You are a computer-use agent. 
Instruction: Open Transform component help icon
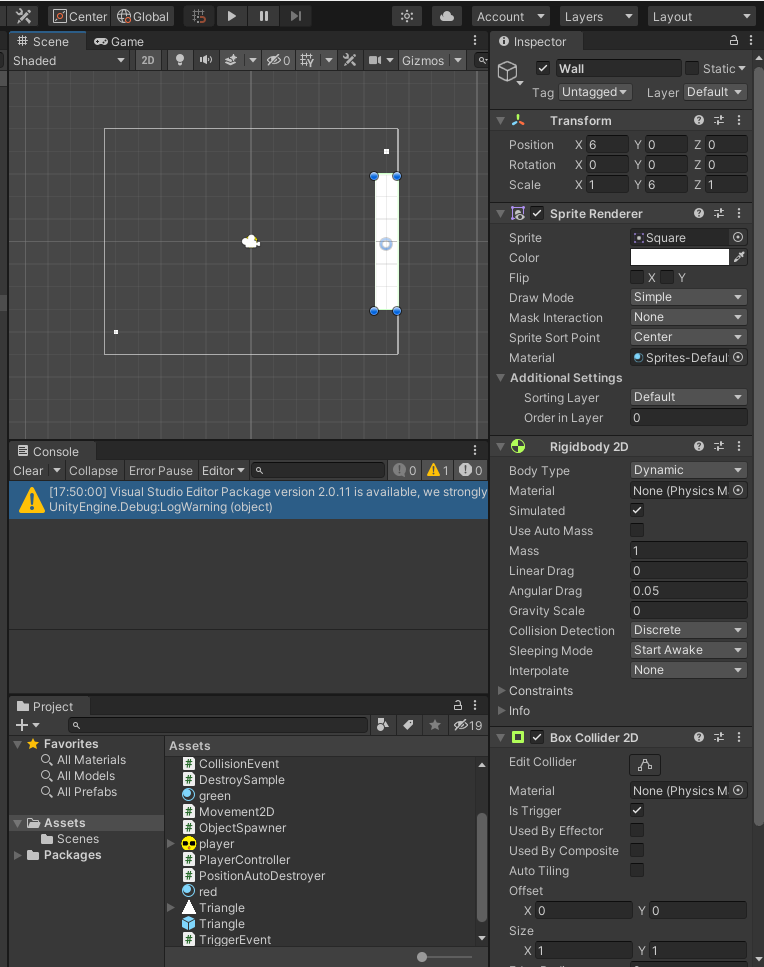coord(699,120)
